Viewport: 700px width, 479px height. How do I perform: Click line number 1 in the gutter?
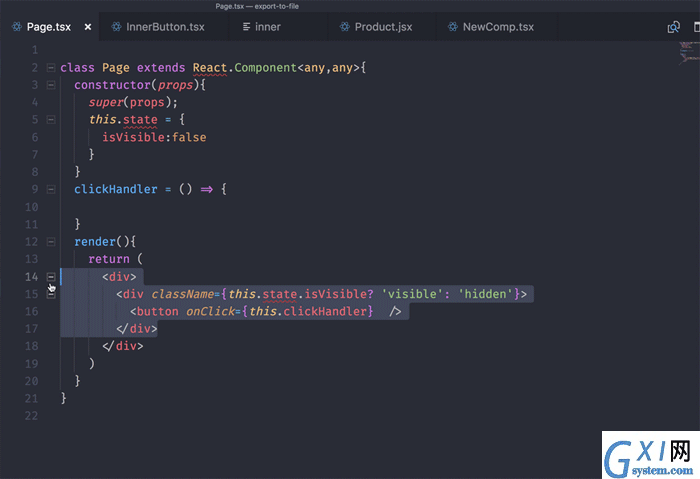tap(34, 50)
